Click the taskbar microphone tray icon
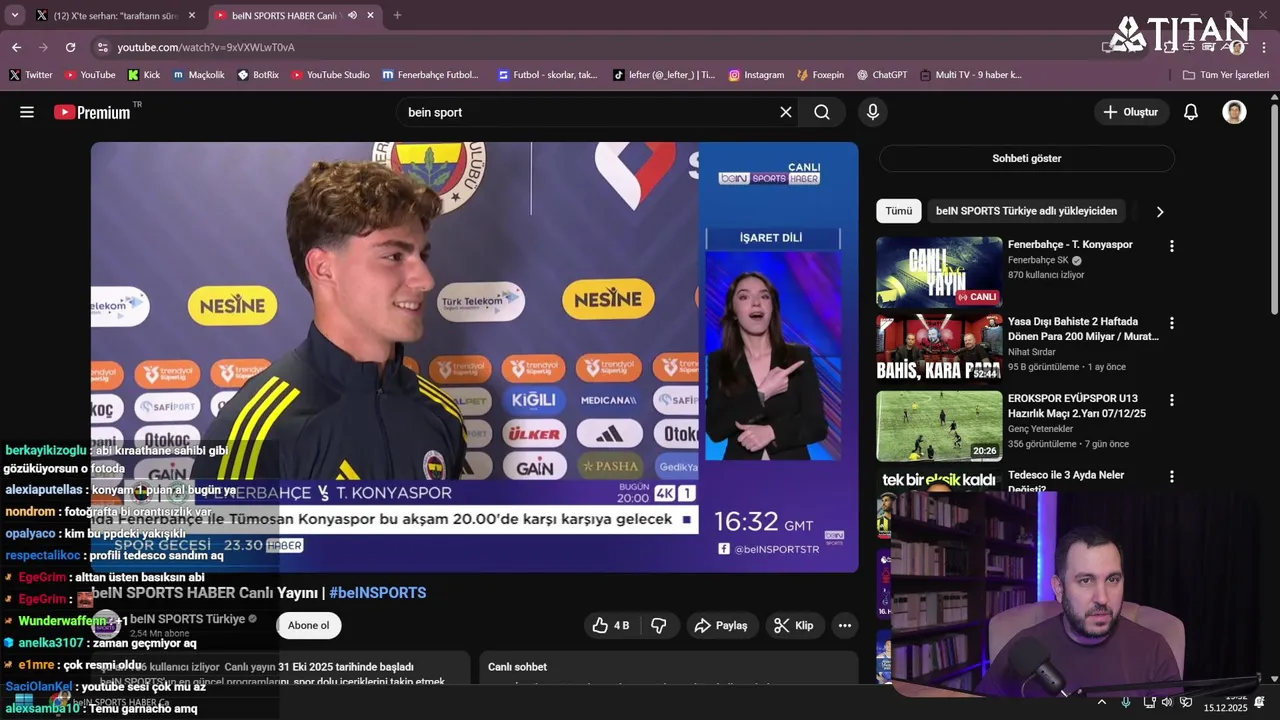 1126,702
